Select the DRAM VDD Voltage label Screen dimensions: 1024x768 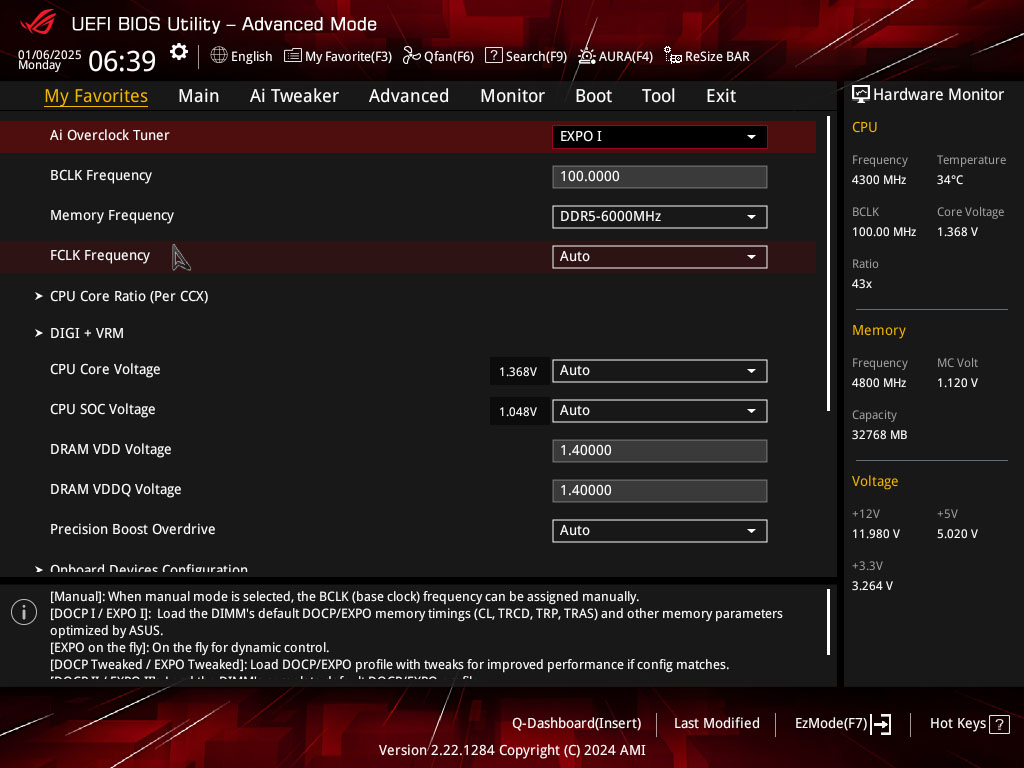(111, 449)
